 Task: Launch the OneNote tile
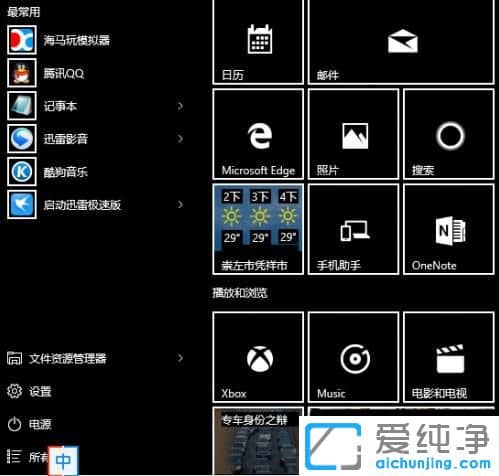point(449,229)
